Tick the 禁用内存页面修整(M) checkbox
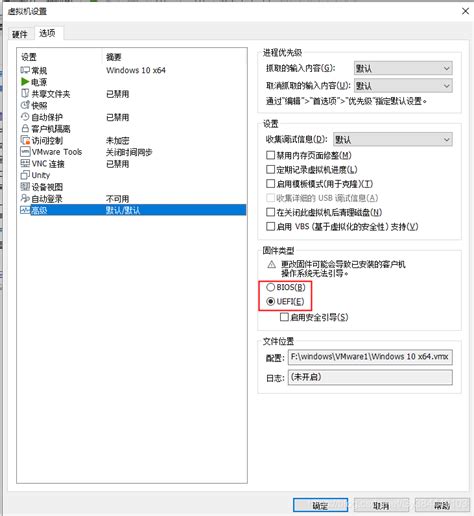 (270, 155)
